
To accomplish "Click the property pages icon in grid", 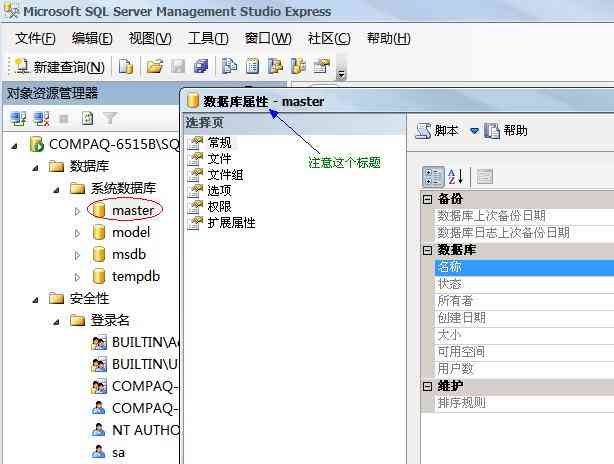I will point(484,177).
